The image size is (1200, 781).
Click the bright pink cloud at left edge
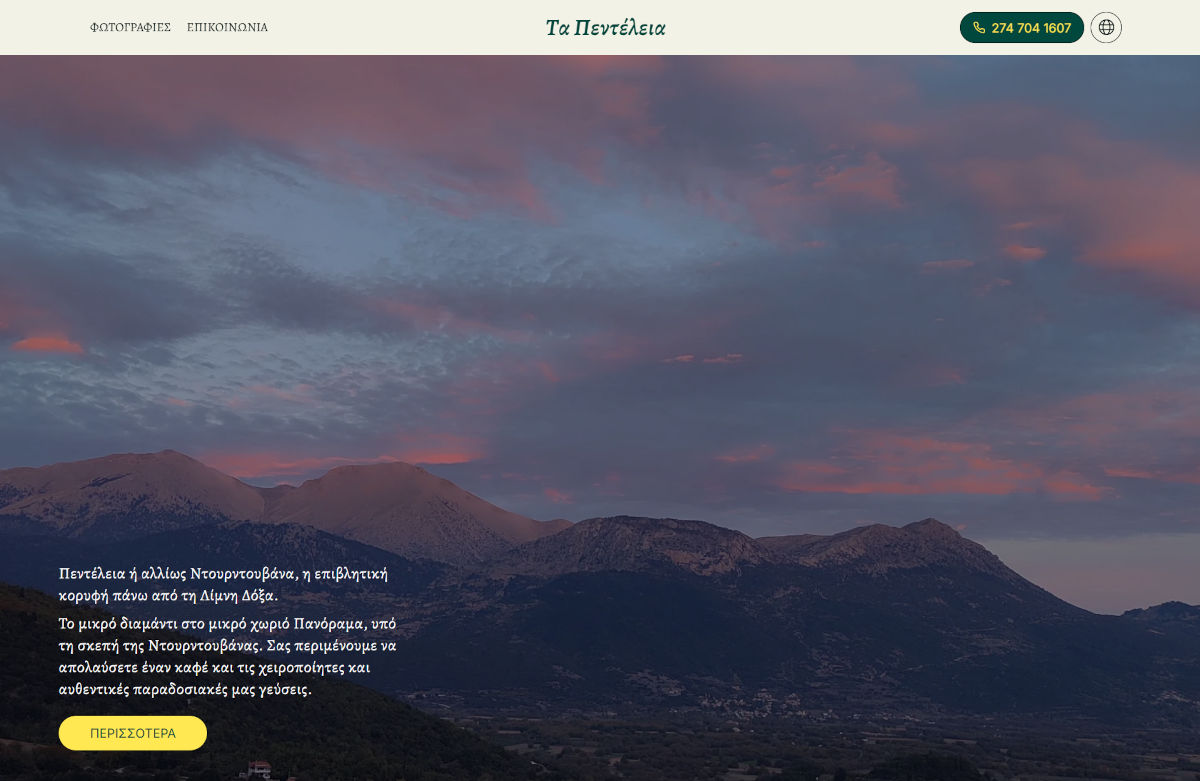(46, 344)
